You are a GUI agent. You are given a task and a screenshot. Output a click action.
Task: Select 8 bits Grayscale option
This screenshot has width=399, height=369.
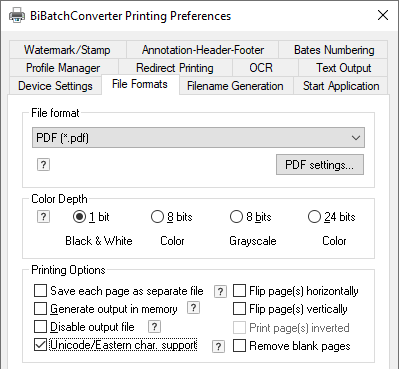pyautogui.click(x=236, y=217)
